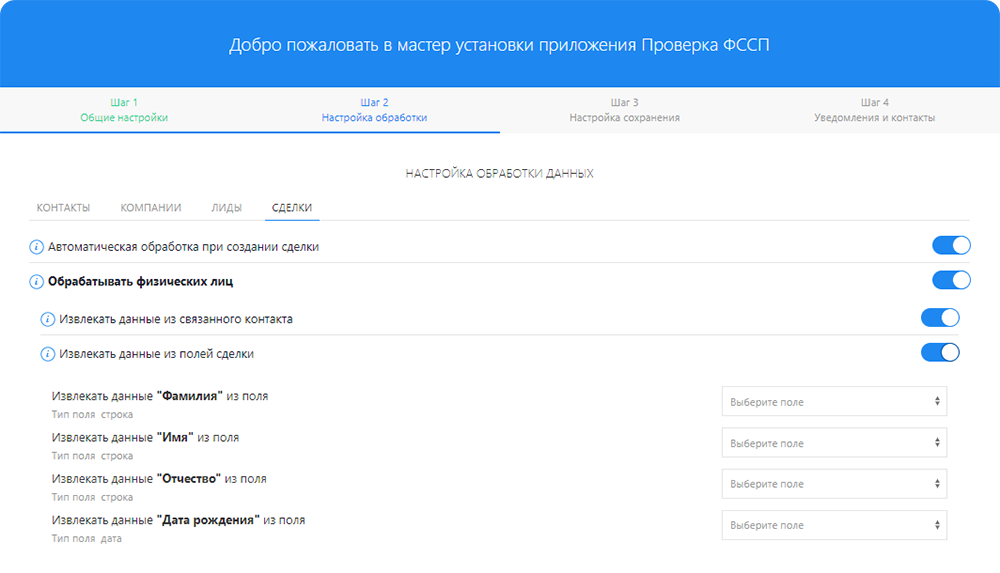Click info icon beside automatic deal processing
1000x573 pixels.
[37, 247]
